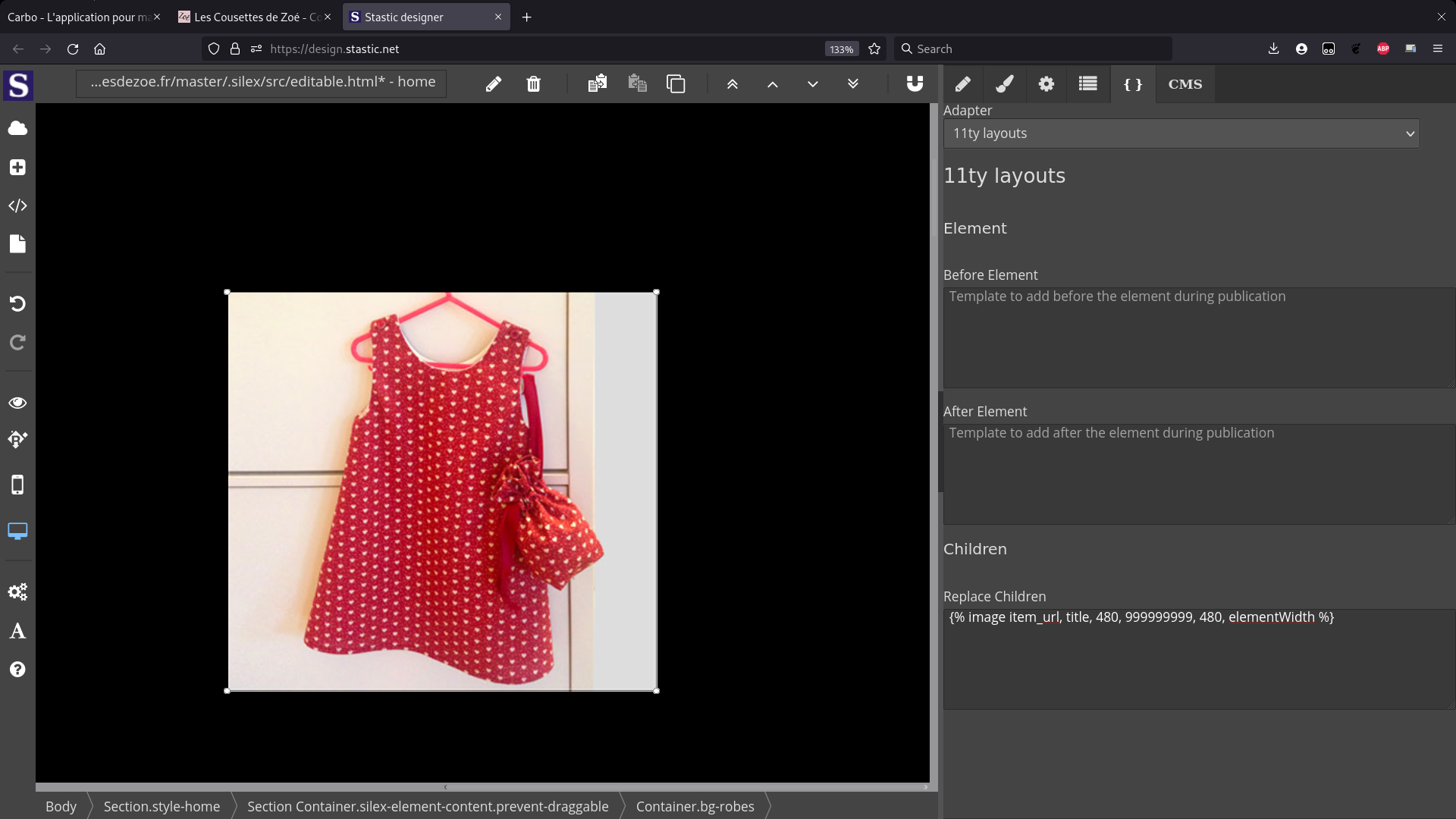The image size is (1456, 819).
Task: Click the move down single chevron
Action: click(x=812, y=84)
